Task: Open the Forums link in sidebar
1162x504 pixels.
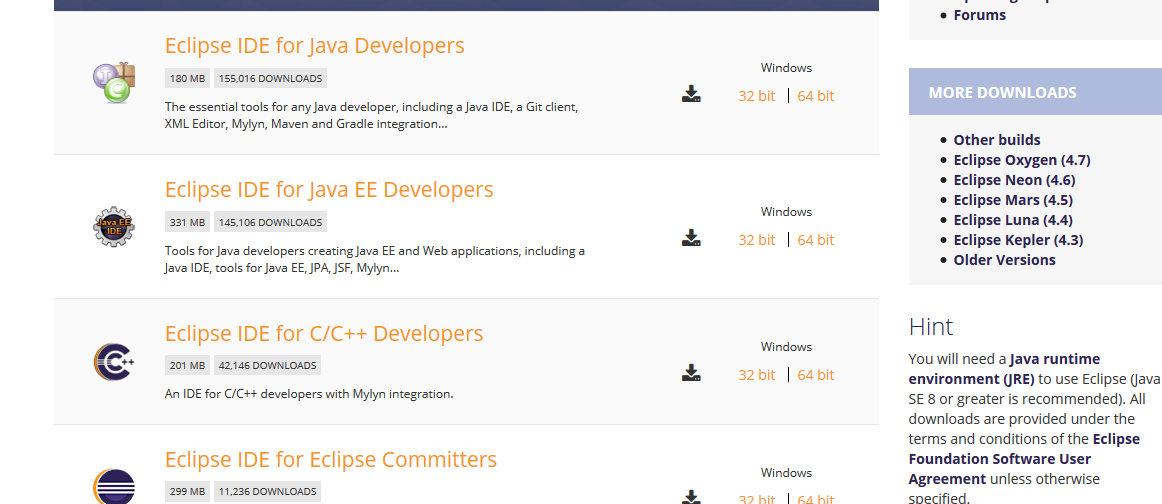Action: click(x=979, y=15)
